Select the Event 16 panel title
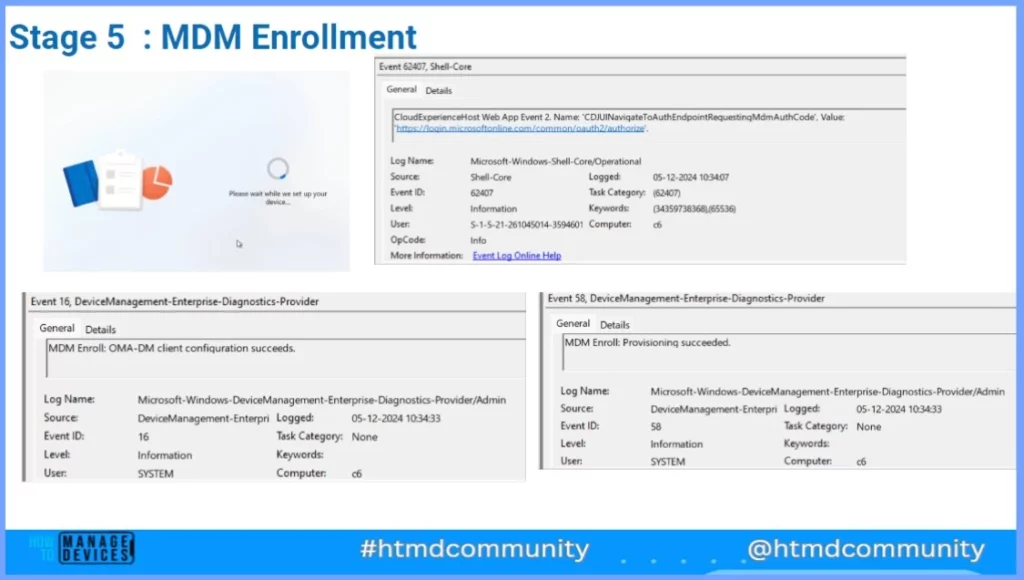1024x580 pixels. pyautogui.click(x=174, y=301)
